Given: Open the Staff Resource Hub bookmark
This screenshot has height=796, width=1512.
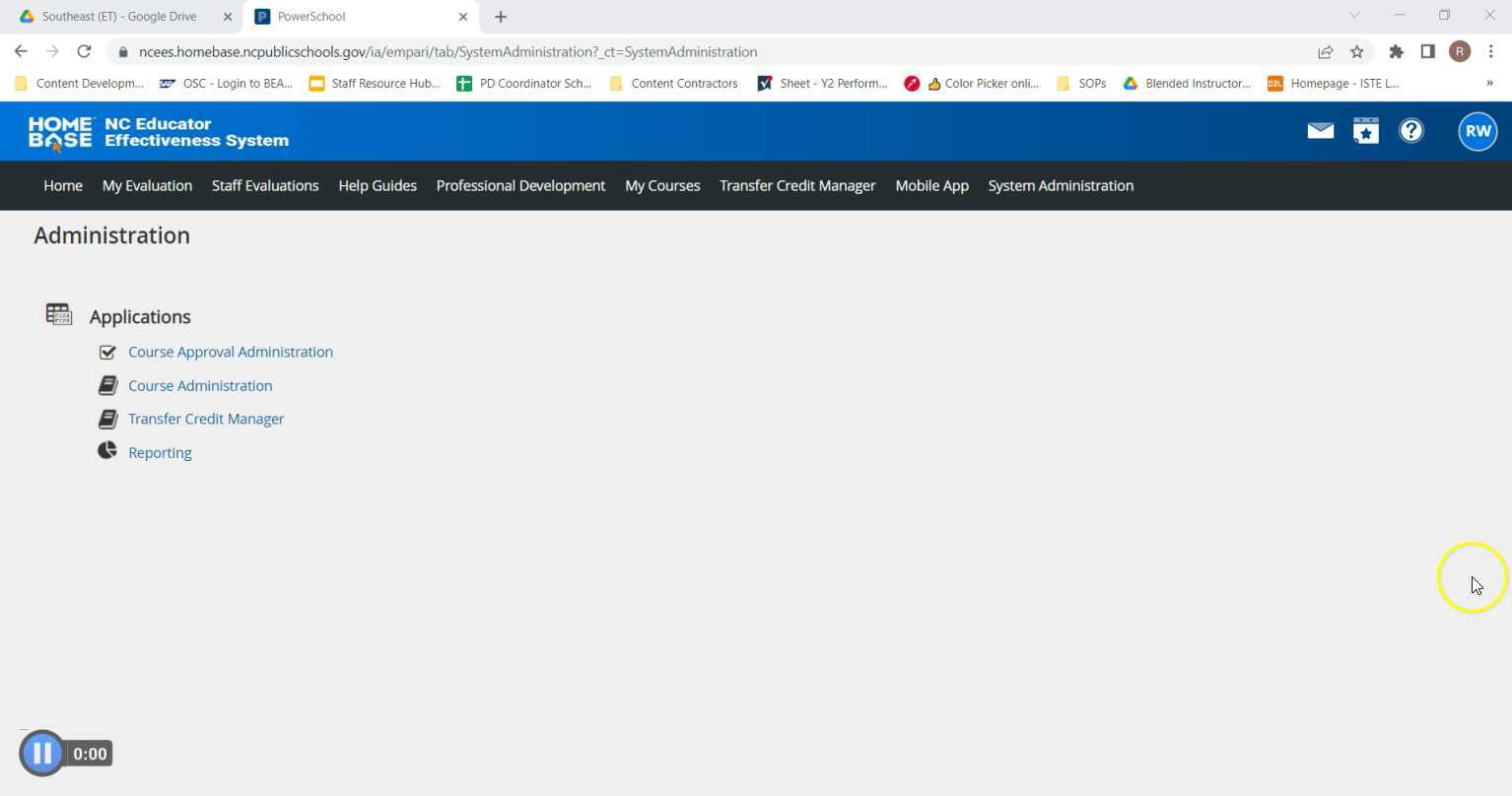Looking at the screenshot, I should click(375, 84).
